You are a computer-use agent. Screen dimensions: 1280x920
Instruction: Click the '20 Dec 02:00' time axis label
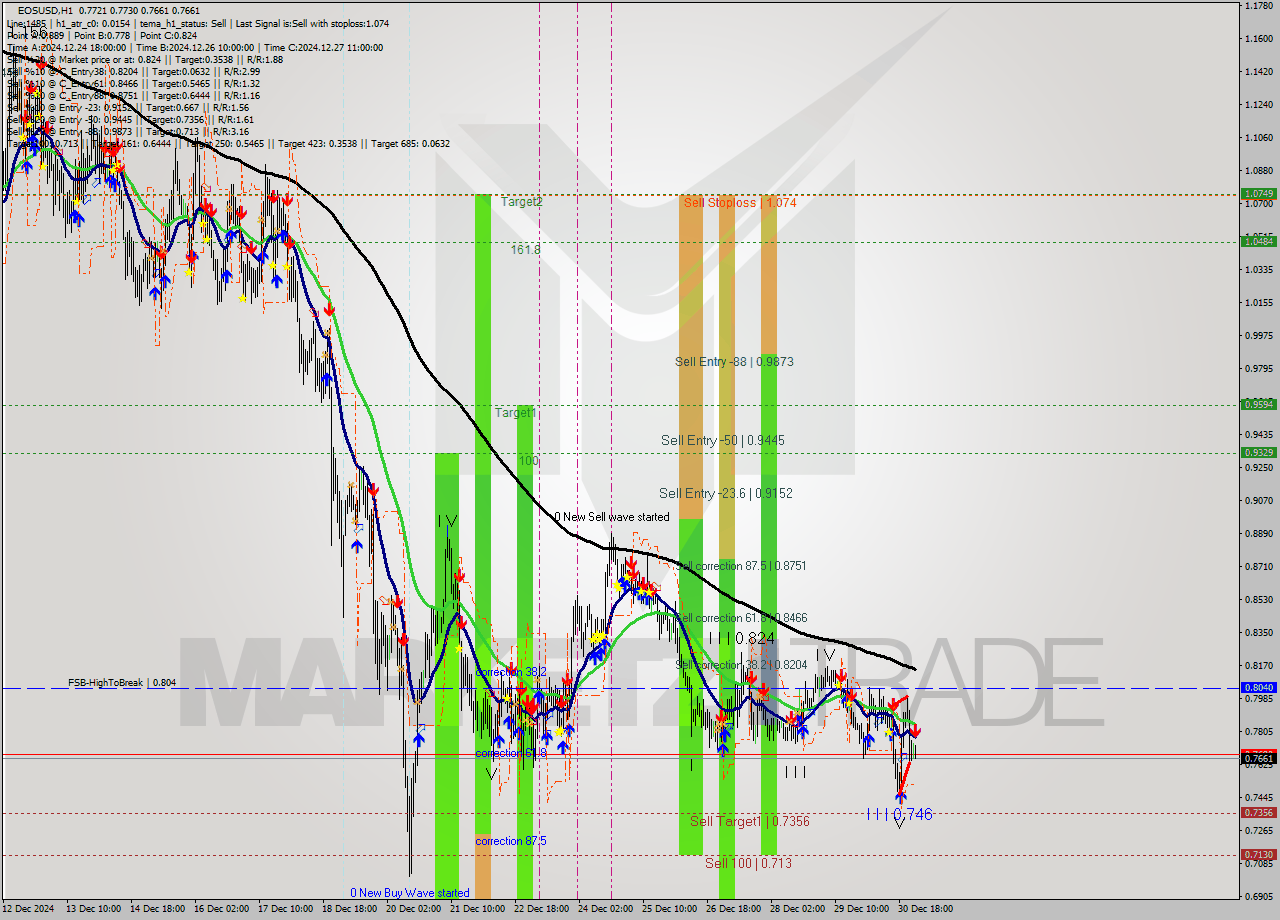pyautogui.click(x=413, y=909)
